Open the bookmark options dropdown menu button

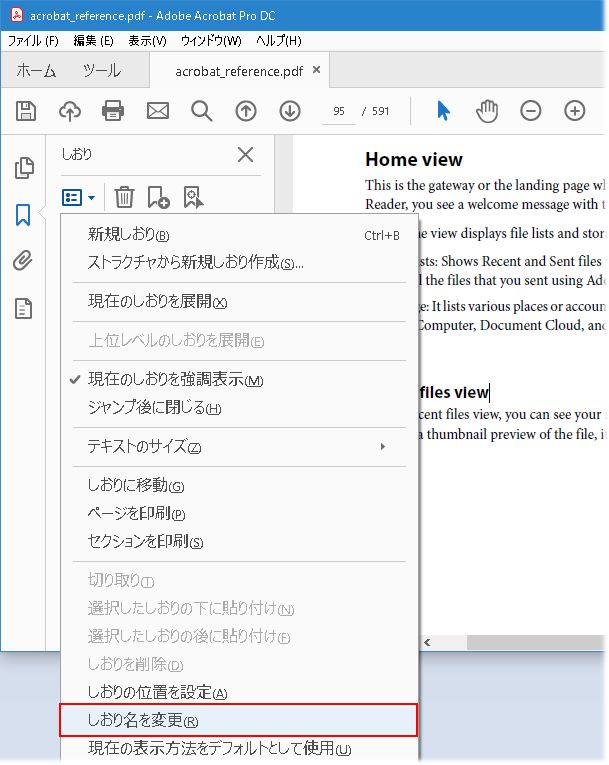(78, 197)
